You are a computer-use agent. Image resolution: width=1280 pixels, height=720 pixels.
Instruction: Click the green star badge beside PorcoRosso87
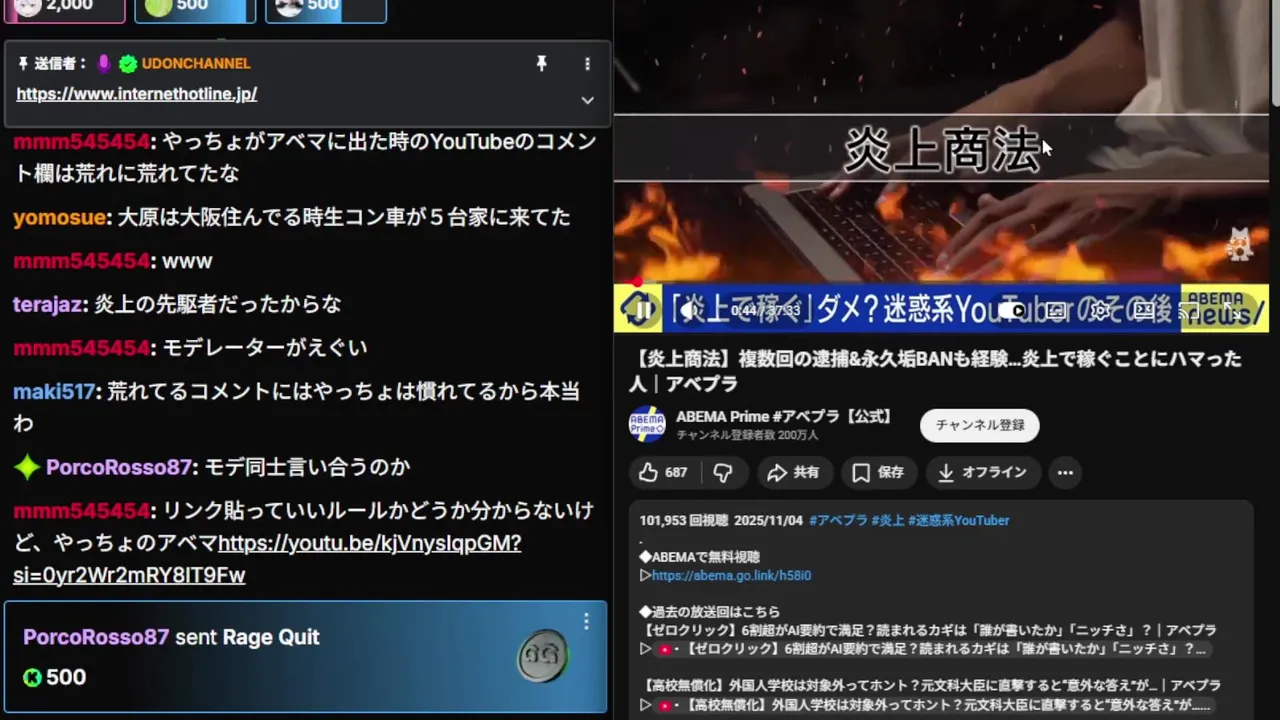pos(27,467)
